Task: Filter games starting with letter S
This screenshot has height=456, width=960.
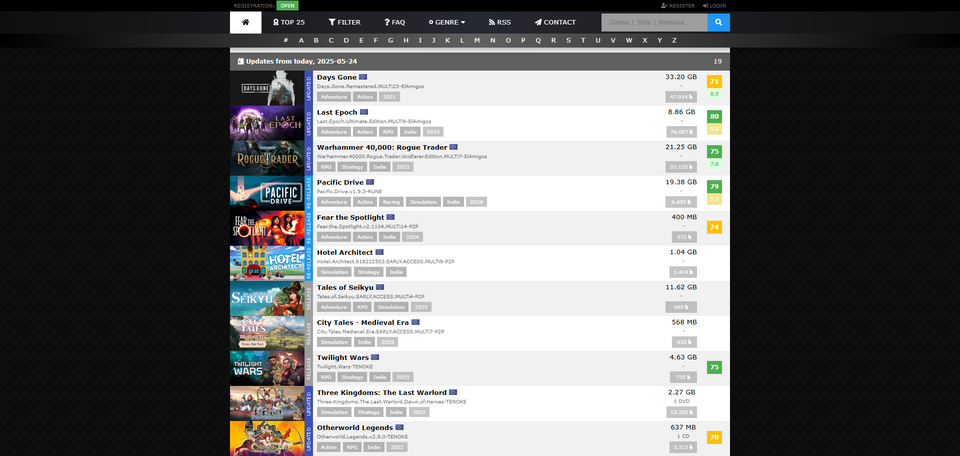Action: [x=568, y=40]
